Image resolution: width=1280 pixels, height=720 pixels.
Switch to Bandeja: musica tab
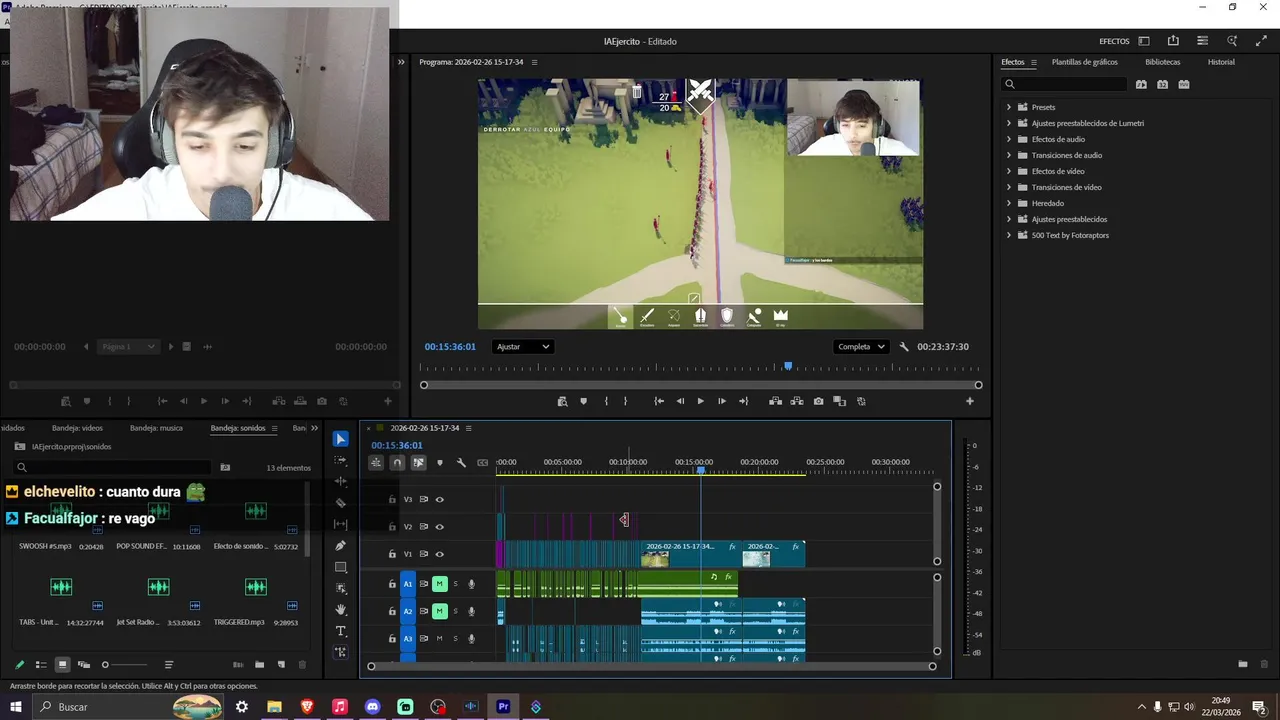pos(156,428)
